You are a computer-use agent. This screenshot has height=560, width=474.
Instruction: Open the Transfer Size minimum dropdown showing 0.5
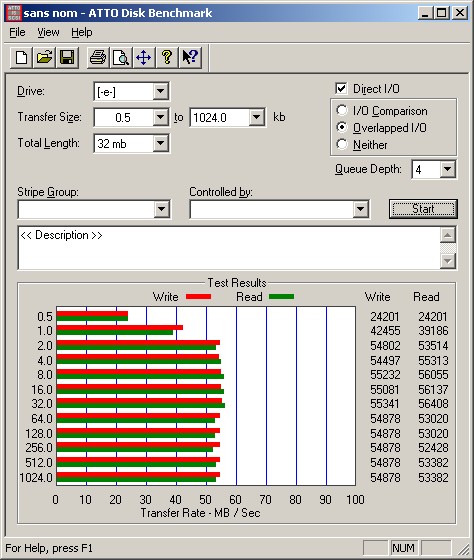click(161, 117)
